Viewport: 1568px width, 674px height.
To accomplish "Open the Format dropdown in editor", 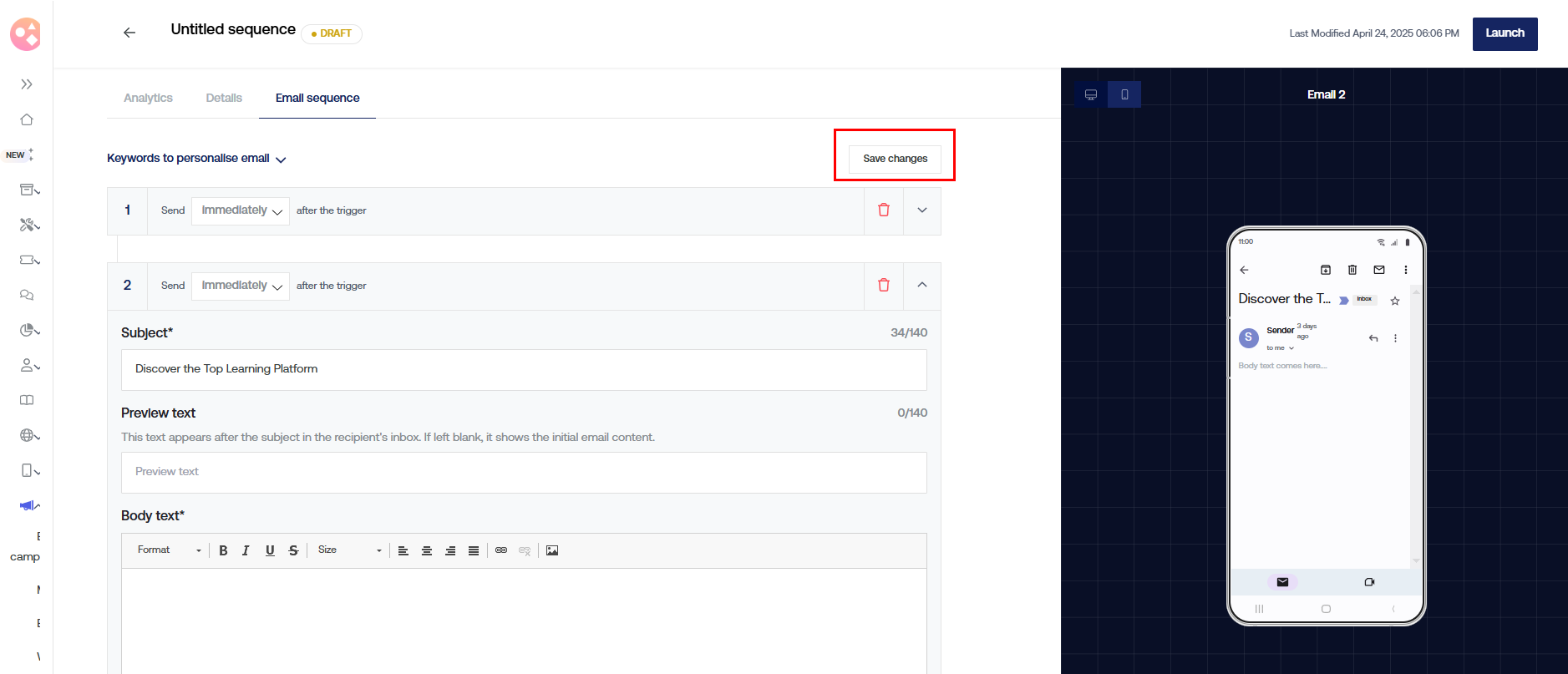I will 169,550.
